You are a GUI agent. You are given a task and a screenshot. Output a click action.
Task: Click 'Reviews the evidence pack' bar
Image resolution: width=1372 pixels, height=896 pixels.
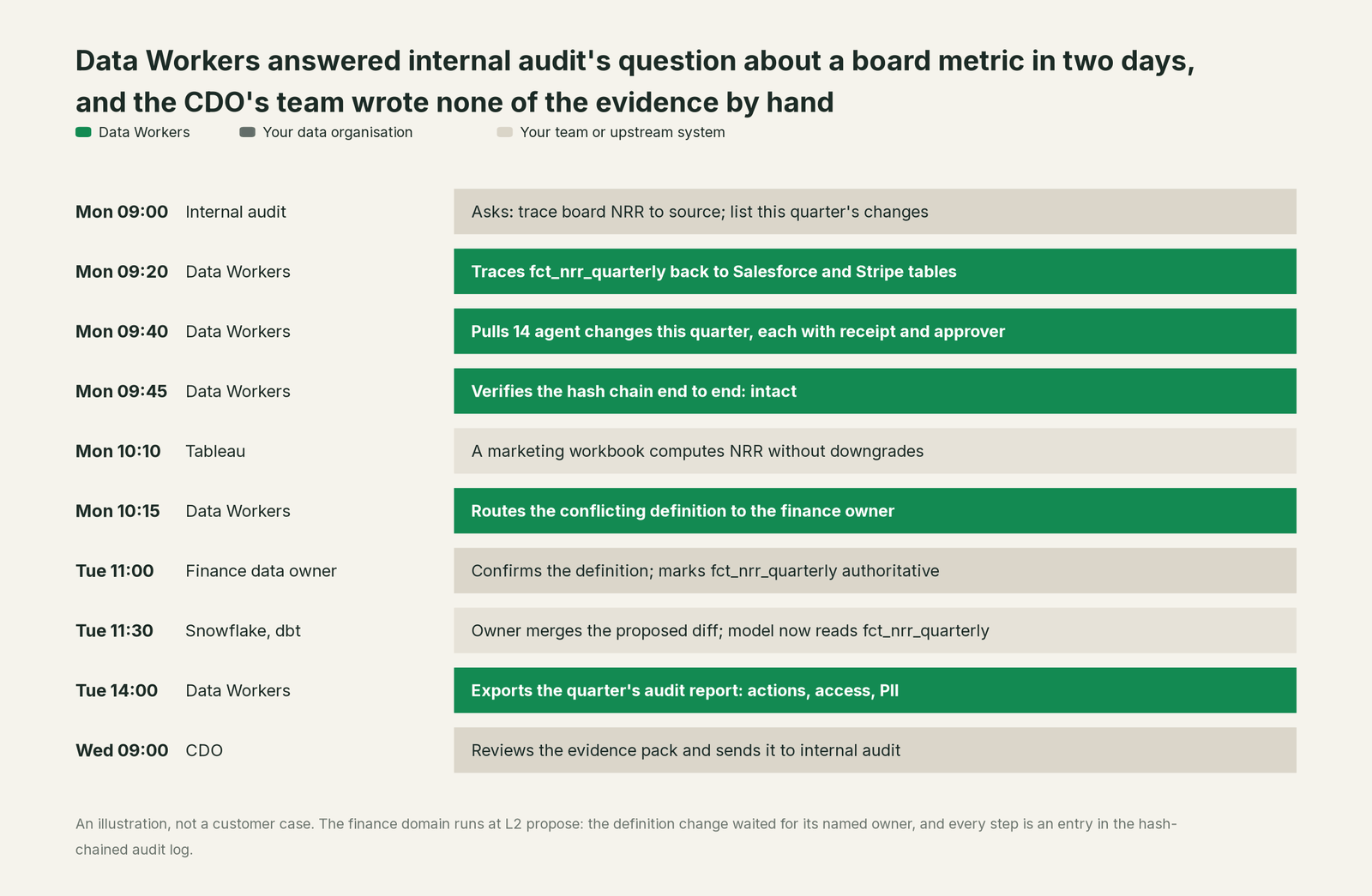click(875, 750)
